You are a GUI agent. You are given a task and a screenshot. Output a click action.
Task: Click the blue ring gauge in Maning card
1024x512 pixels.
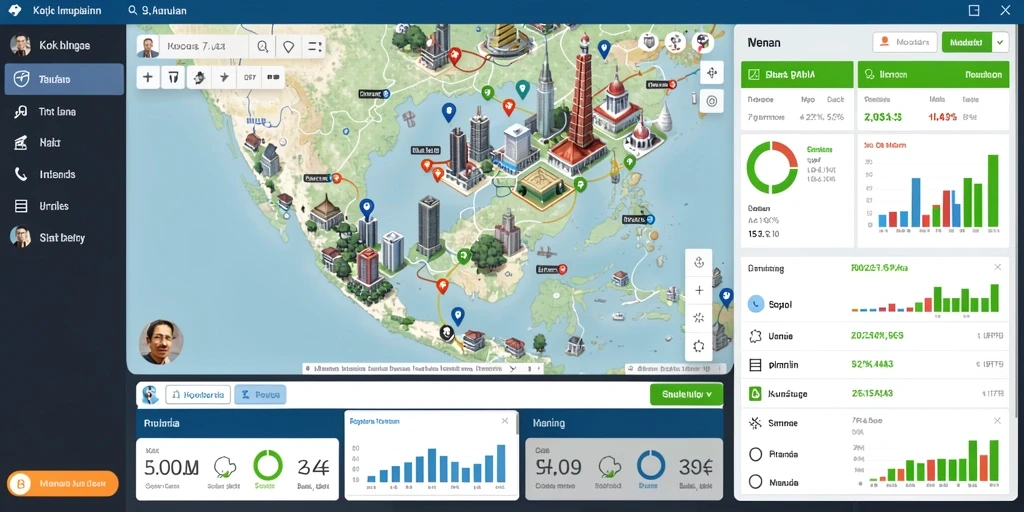point(650,466)
